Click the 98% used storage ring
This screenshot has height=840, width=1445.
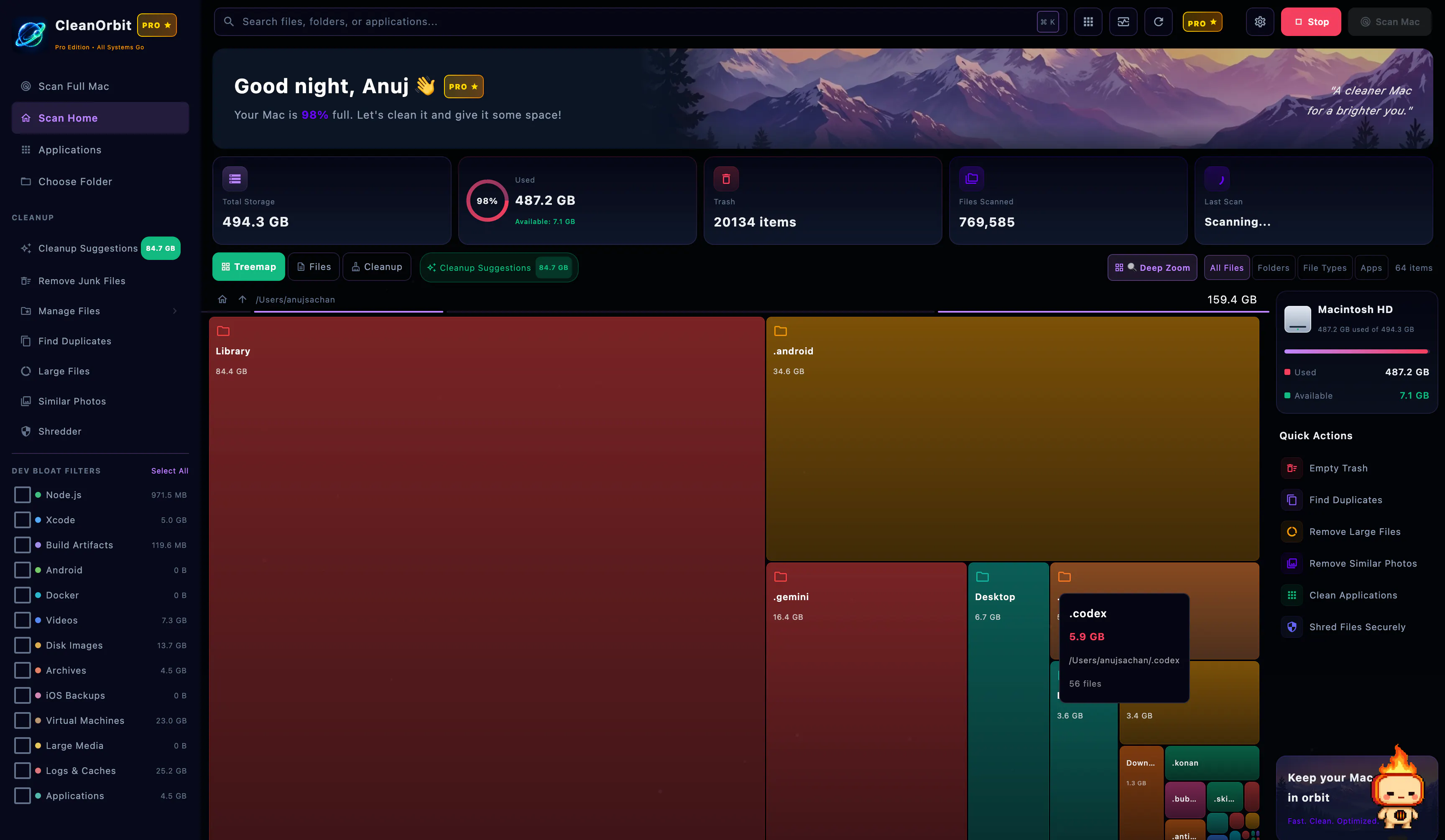[487, 201]
